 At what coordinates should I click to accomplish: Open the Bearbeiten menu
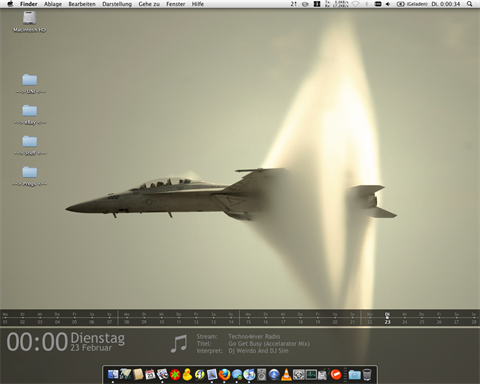(x=82, y=4)
